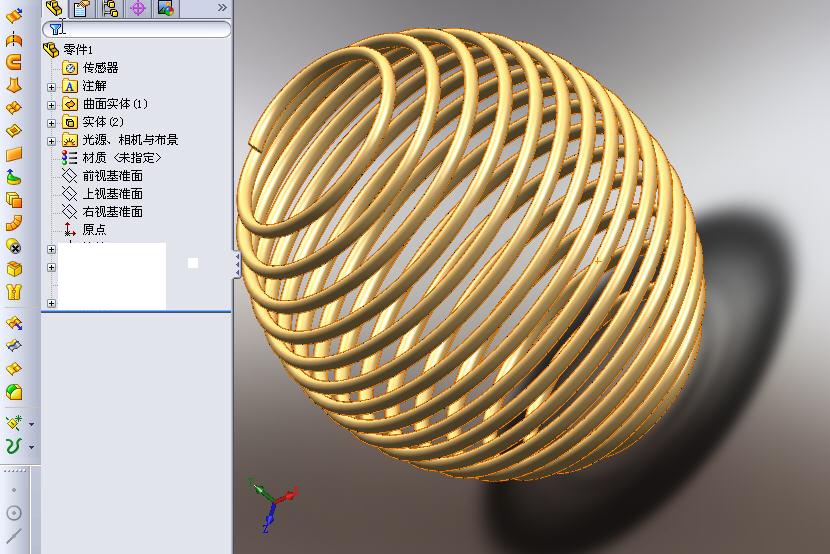Select the Lofted Surface tool
Screen dimensions: 830x554
(x=14, y=85)
